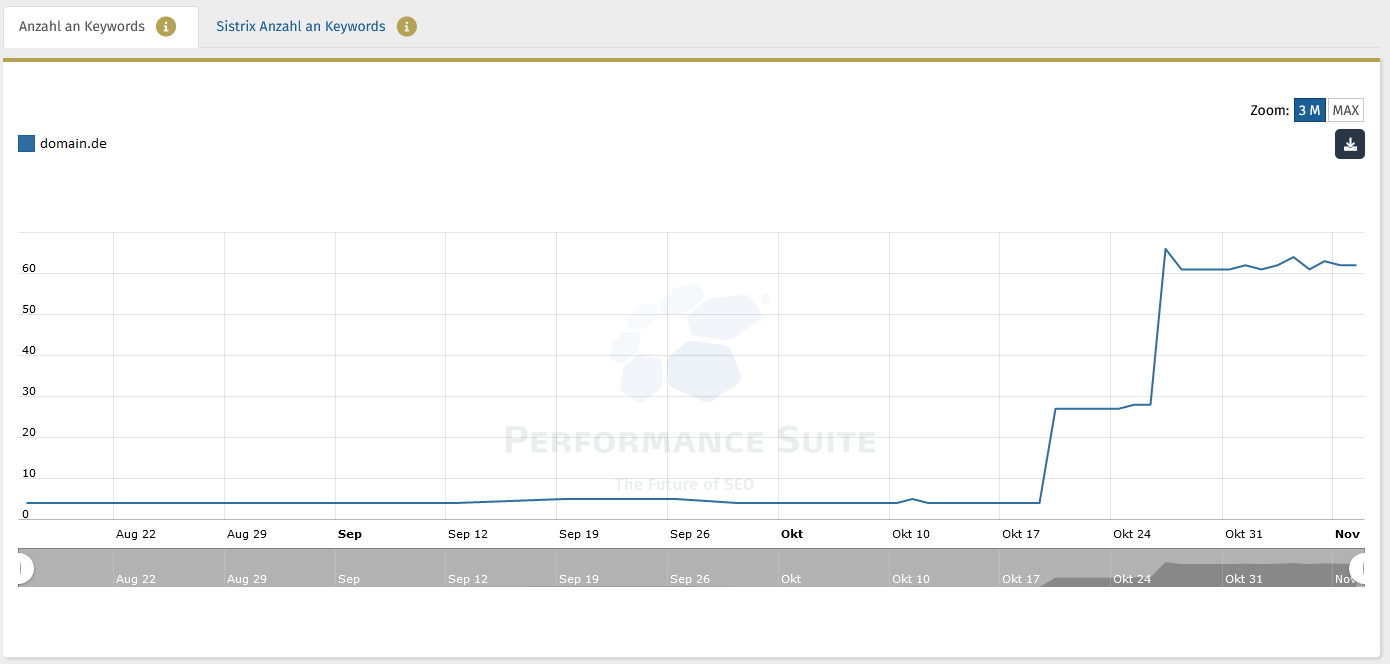Click the Aug 22 x-axis label
This screenshot has width=1390, height=664.
click(x=136, y=534)
